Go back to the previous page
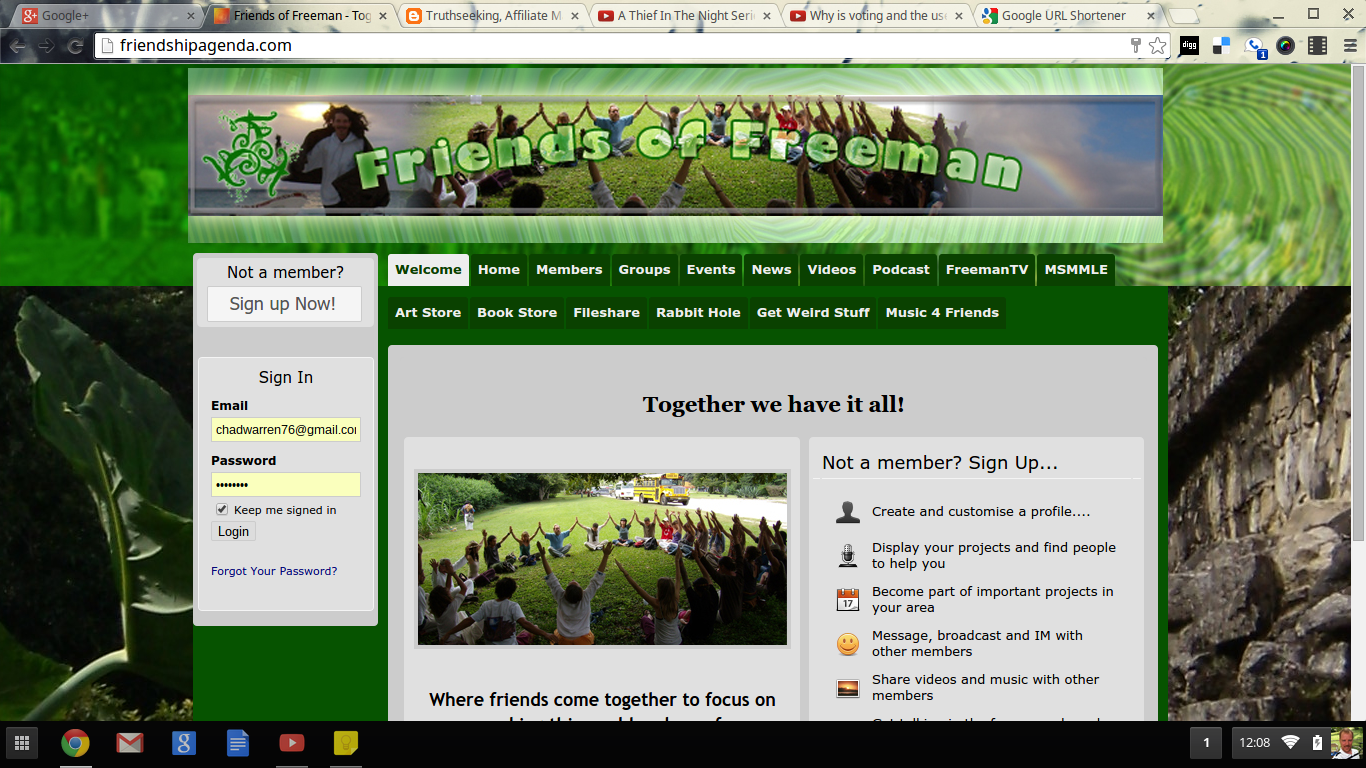1366x768 pixels. (x=18, y=46)
